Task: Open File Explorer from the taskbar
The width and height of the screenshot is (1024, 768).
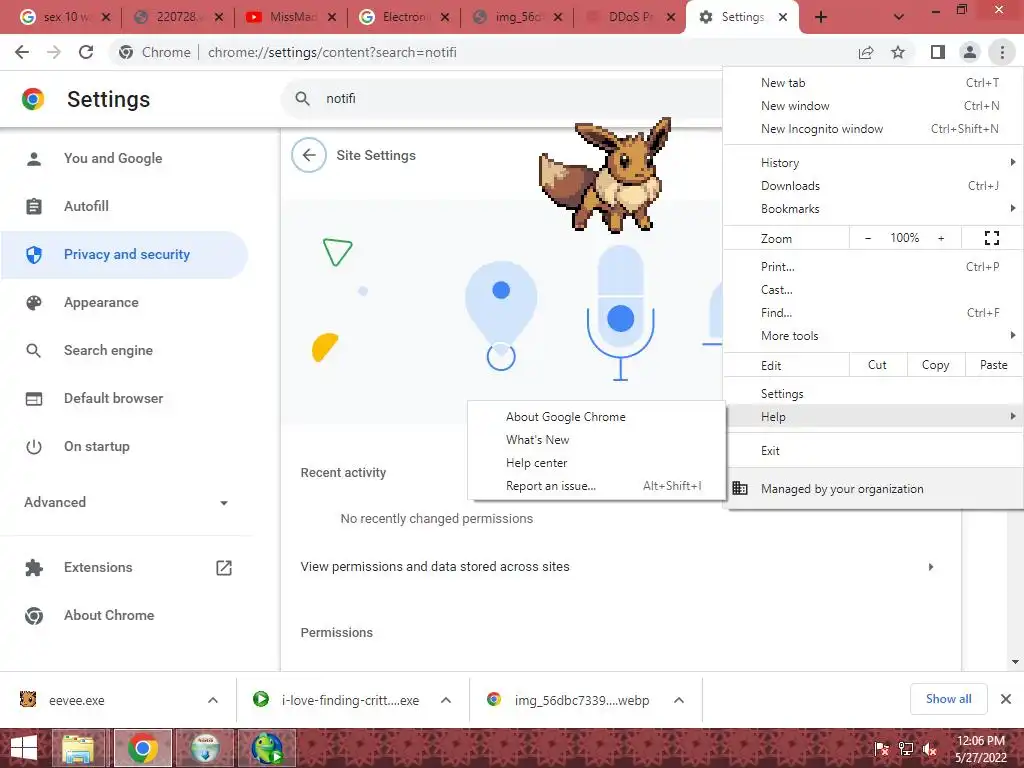Action: click(78, 748)
